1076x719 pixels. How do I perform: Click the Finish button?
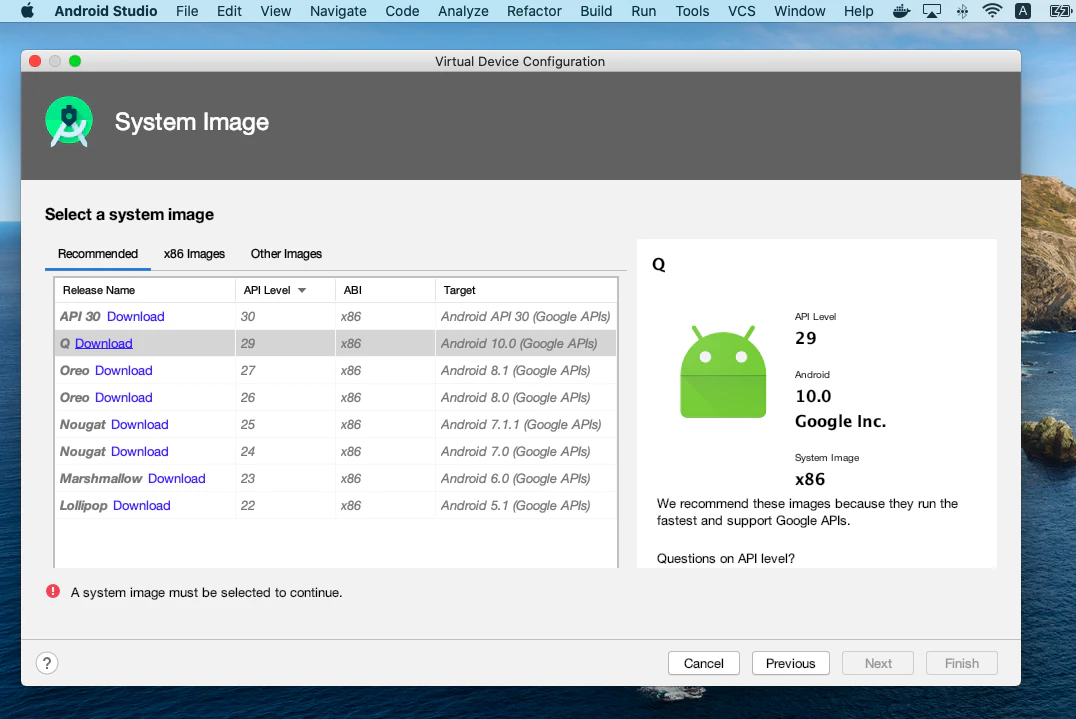pos(961,663)
